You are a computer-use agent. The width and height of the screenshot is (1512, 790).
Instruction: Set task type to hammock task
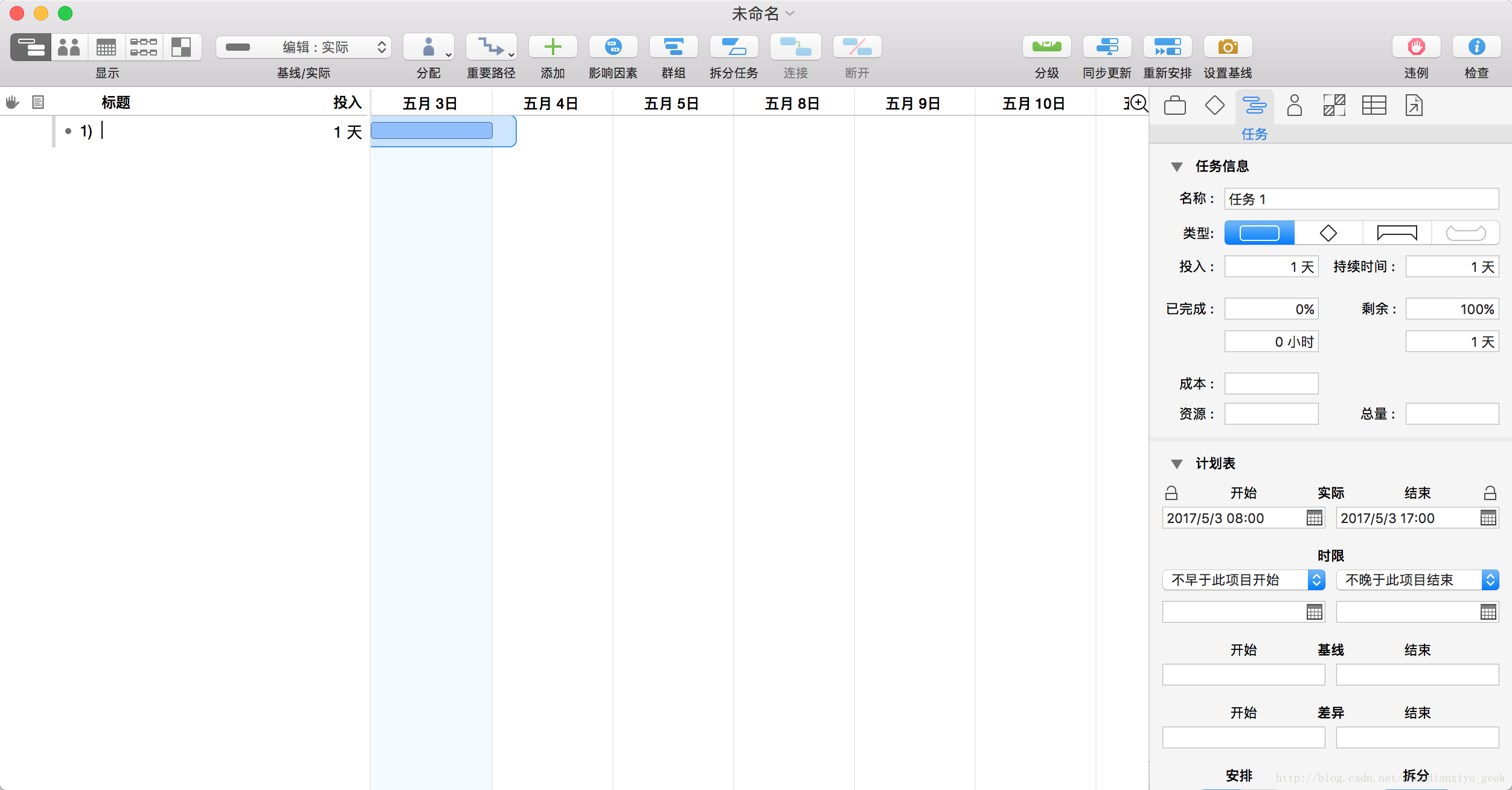pos(1466,233)
